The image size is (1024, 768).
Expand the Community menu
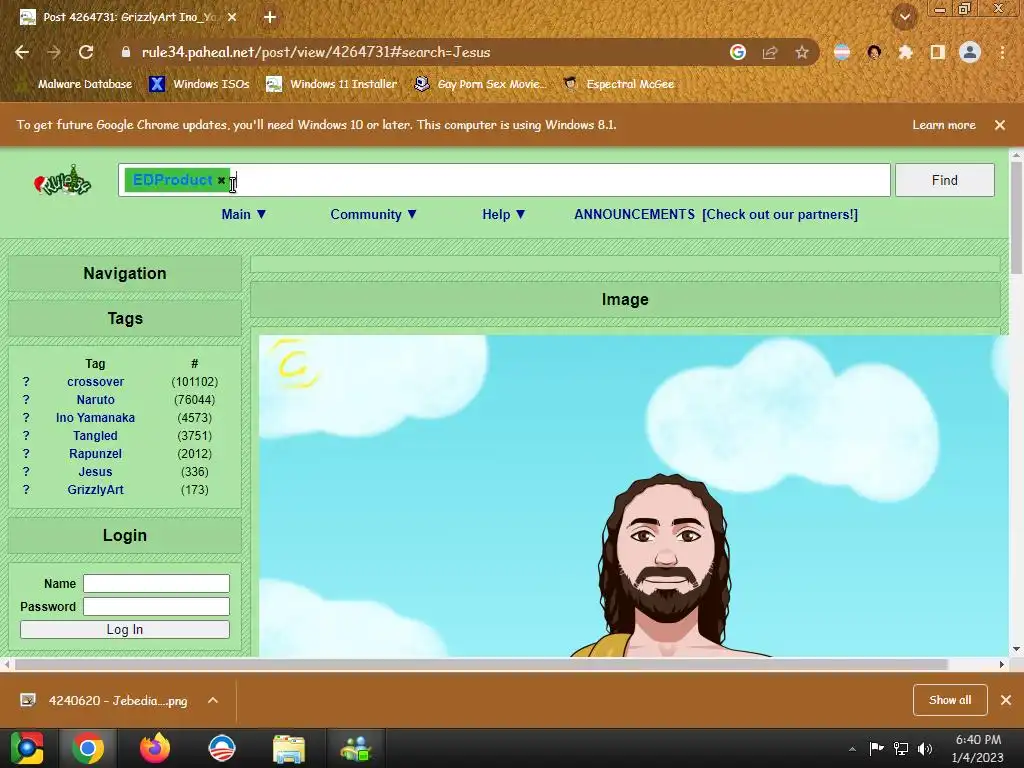click(x=374, y=214)
